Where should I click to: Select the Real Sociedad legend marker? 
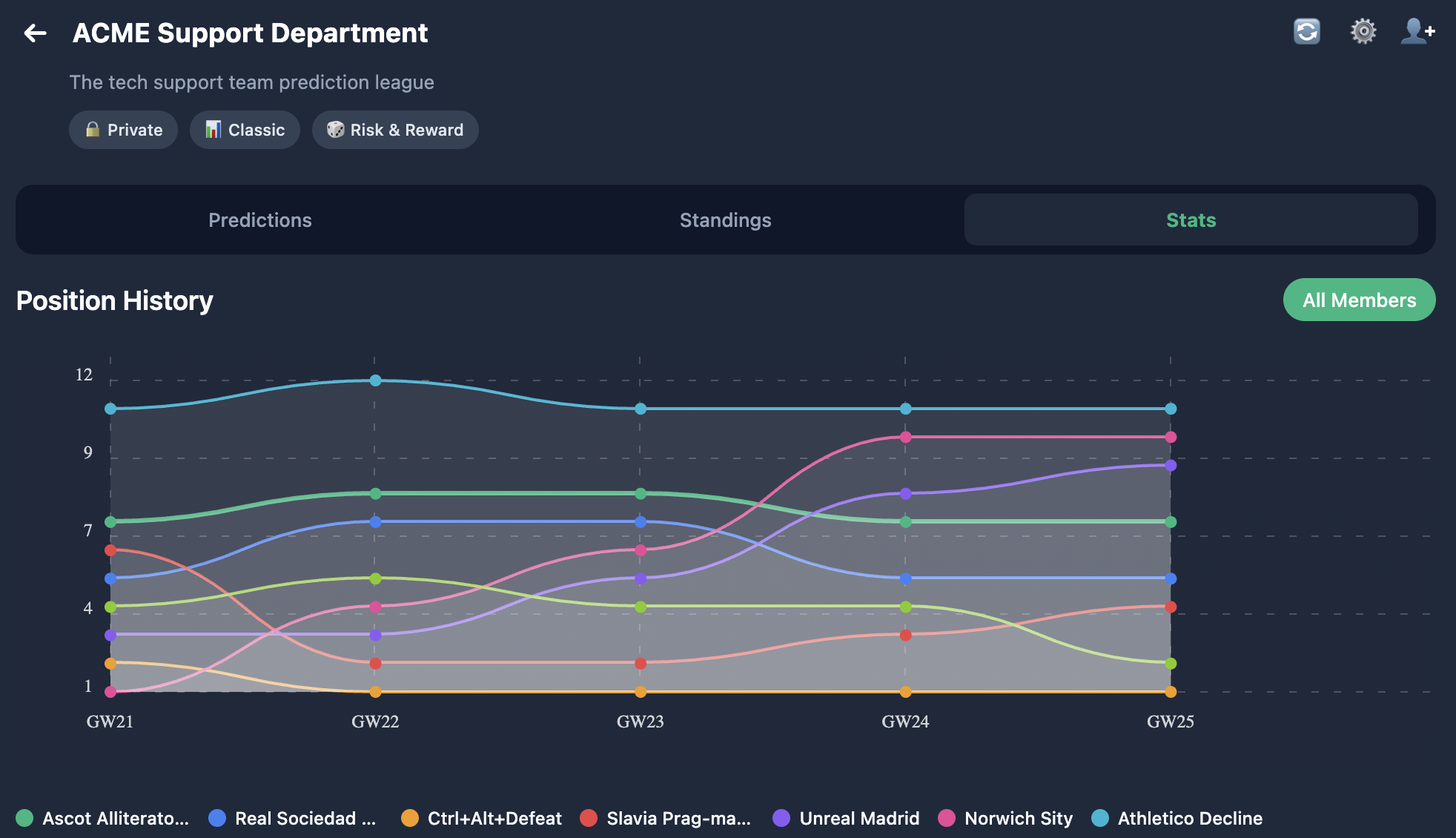tap(216, 818)
